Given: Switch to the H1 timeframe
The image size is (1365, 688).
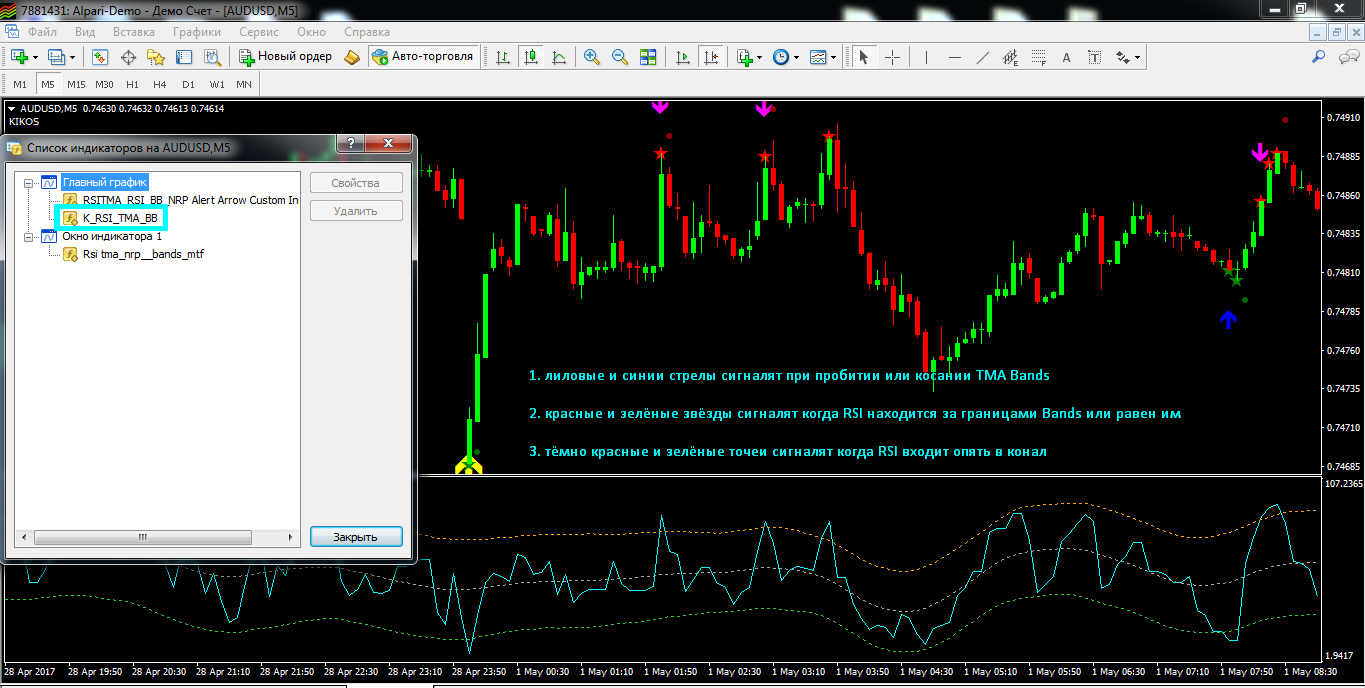Looking at the screenshot, I should [x=133, y=84].
